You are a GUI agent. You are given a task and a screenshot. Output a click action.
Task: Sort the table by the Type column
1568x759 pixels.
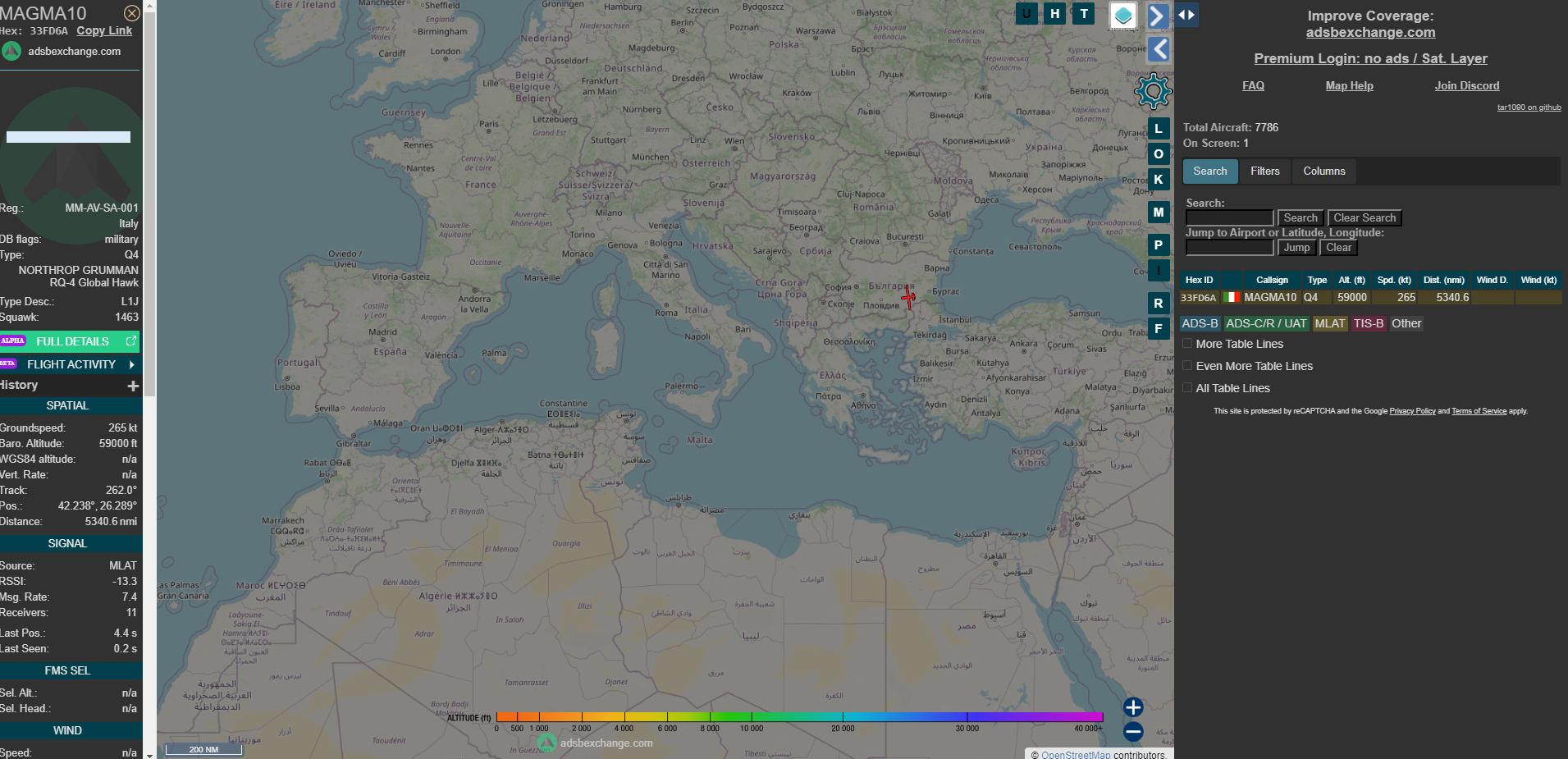(1317, 280)
